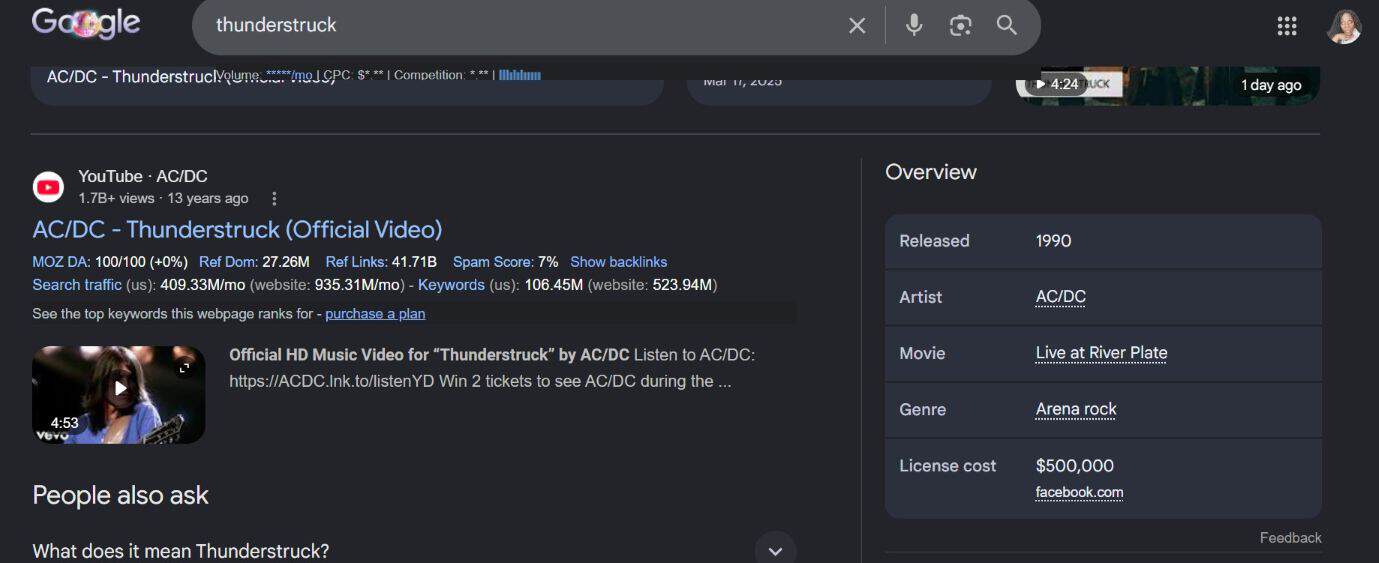Click the keyword volume trend bars
The image size is (1379, 563).
pyautogui.click(x=520, y=75)
